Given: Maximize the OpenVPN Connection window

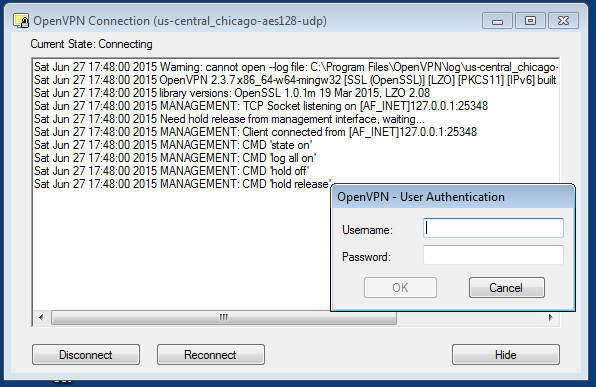Looking at the screenshot, I should [530, 21].
